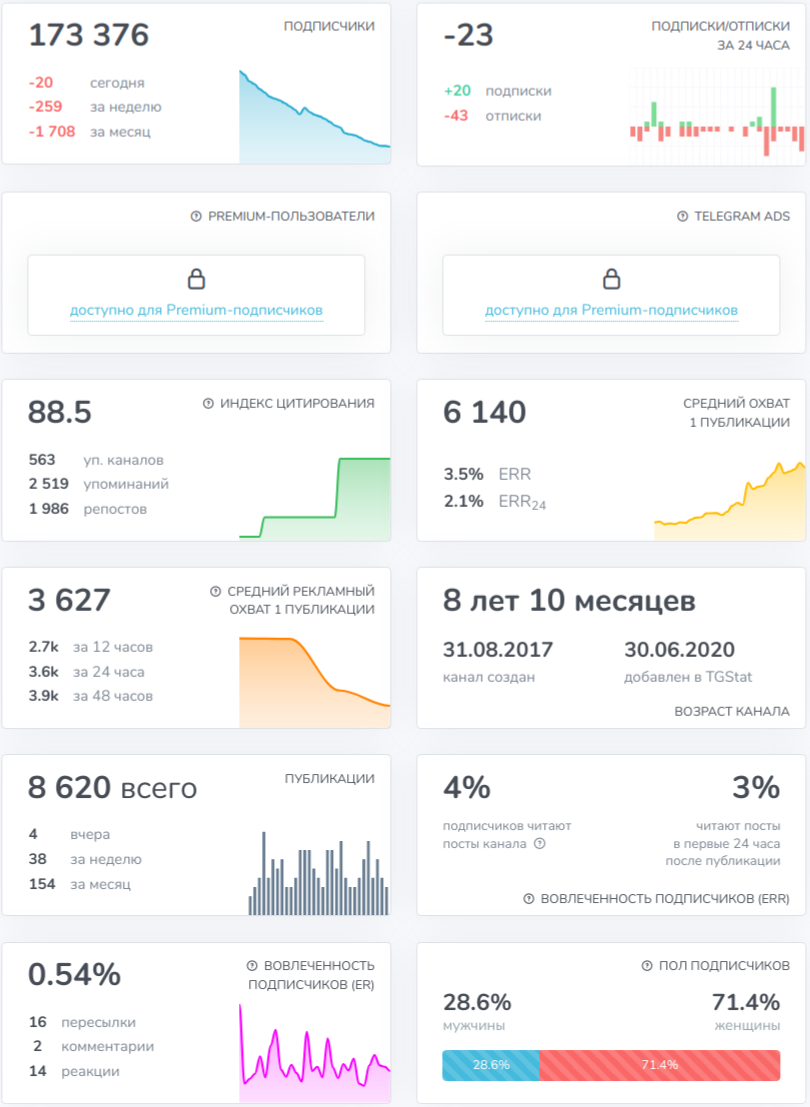The width and height of the screenshot is (810, 1107).
Task: Click '38 за неделю' publications row
Action: (85, 859)
